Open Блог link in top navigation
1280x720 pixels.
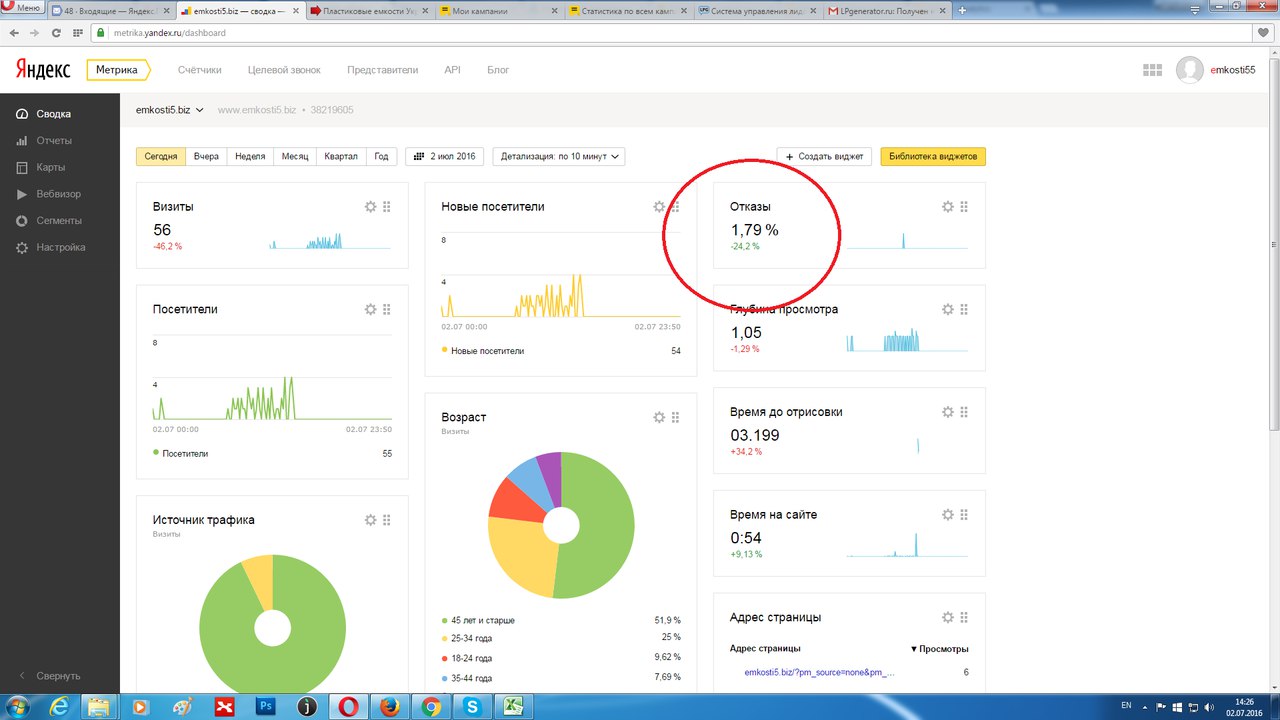pos(498,70)
